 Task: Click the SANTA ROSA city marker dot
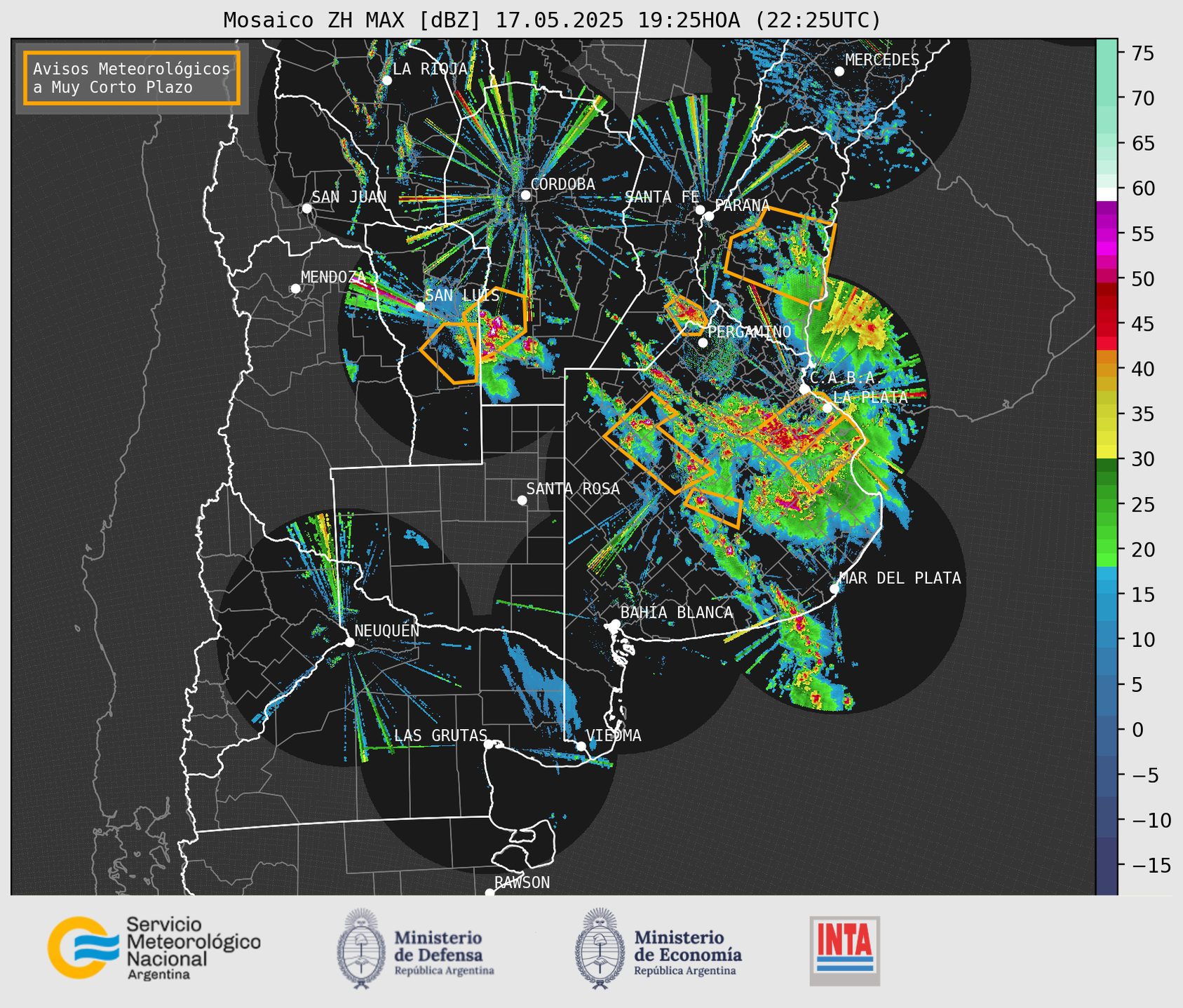click(x=522, y=500)
